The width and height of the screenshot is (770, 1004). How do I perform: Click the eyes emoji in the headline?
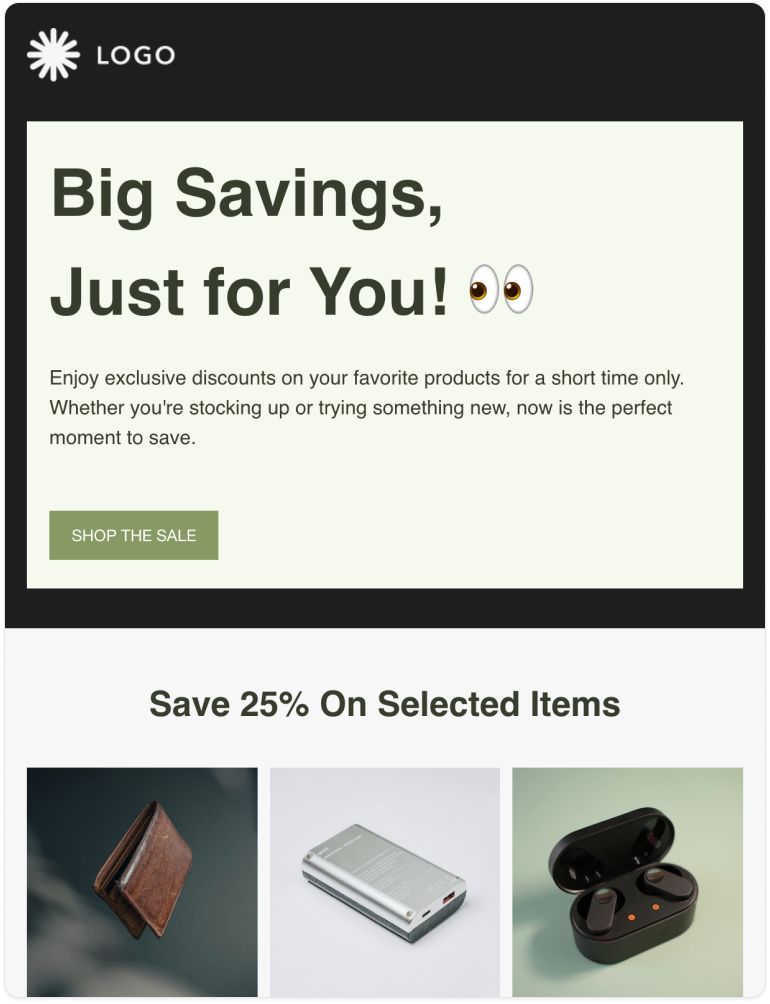coord(501,289)
